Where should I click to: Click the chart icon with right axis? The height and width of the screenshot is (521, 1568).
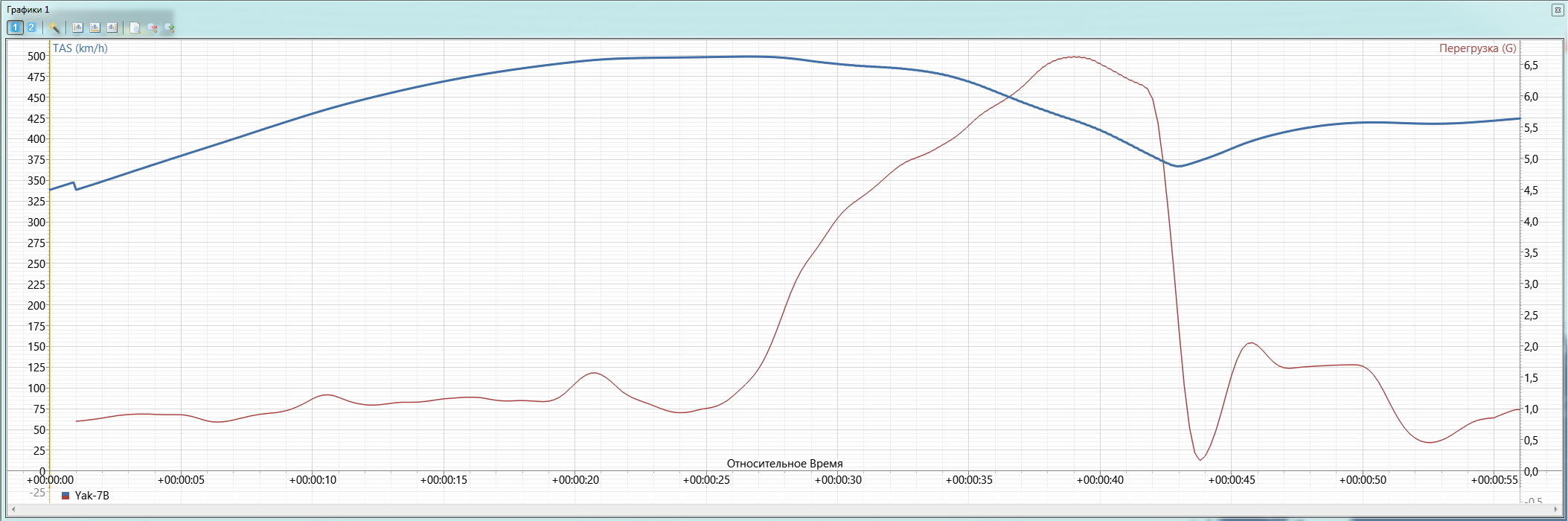point(112,28)
